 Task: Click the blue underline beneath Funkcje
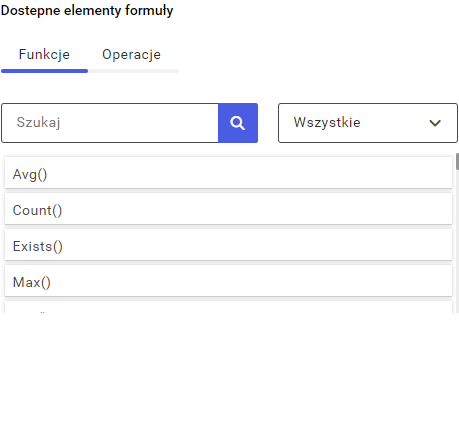point(44,71)
